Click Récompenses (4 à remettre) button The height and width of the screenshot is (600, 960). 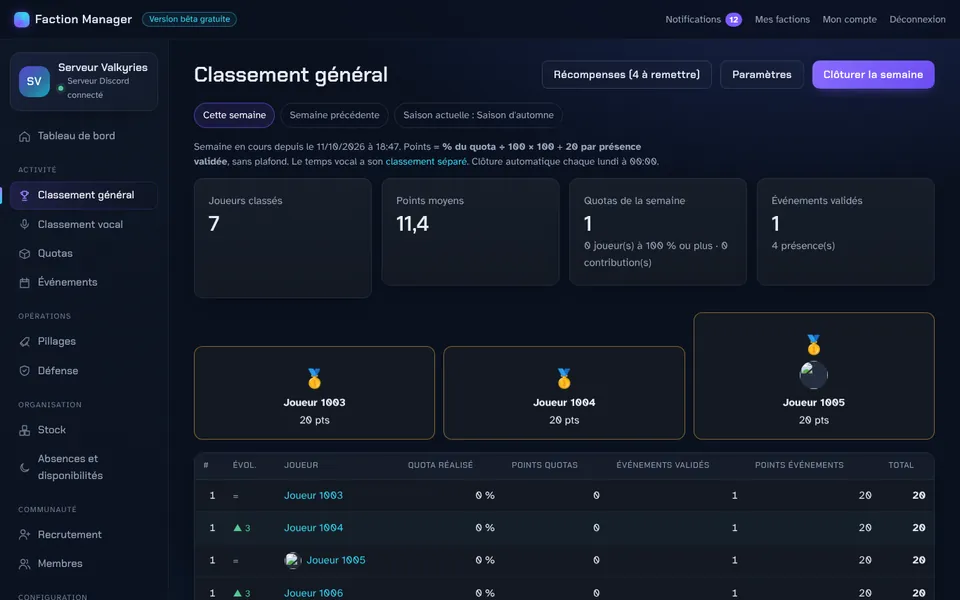[626, 75]
